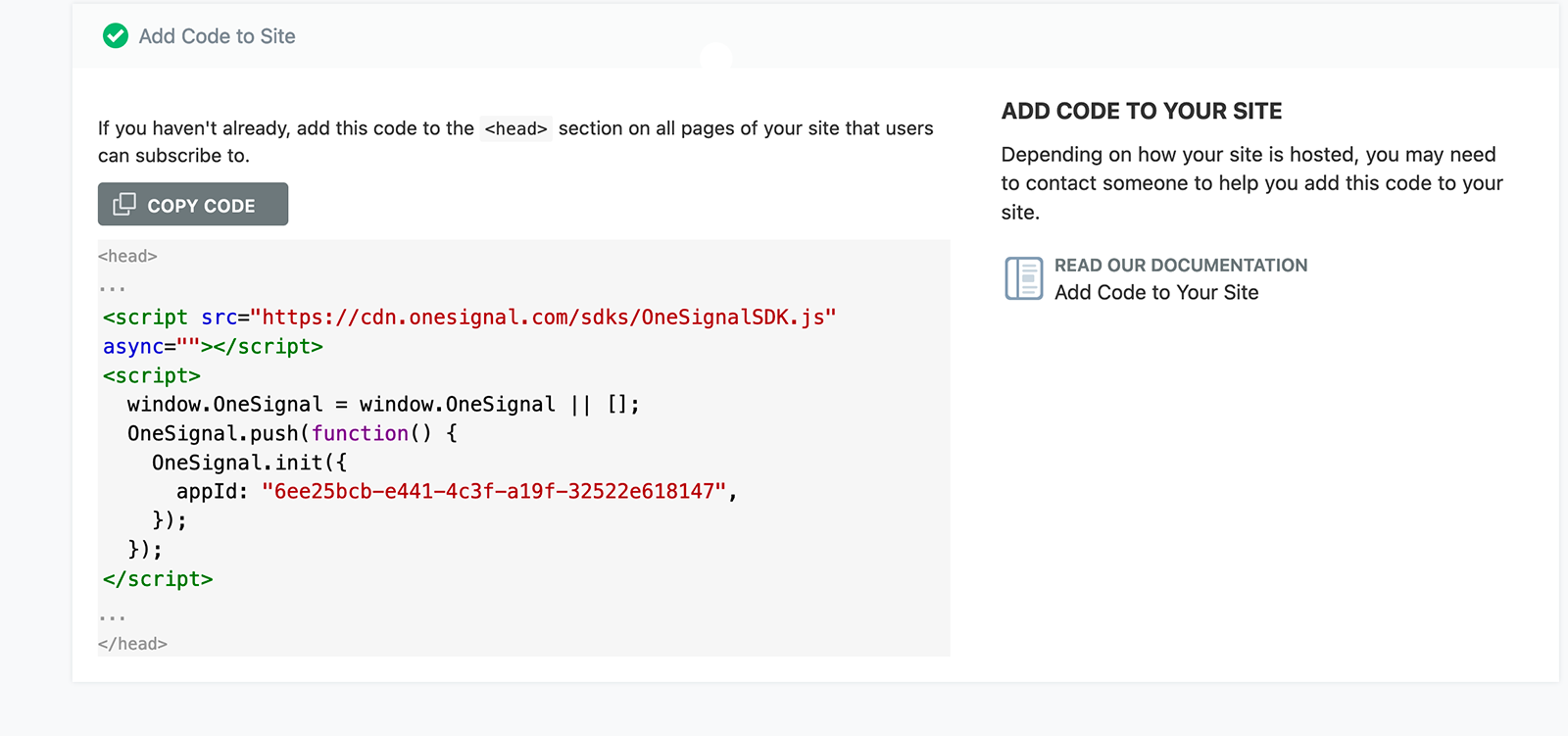Click the documentation book icon
This screenshot has height=736, width=1568.
1024,278
